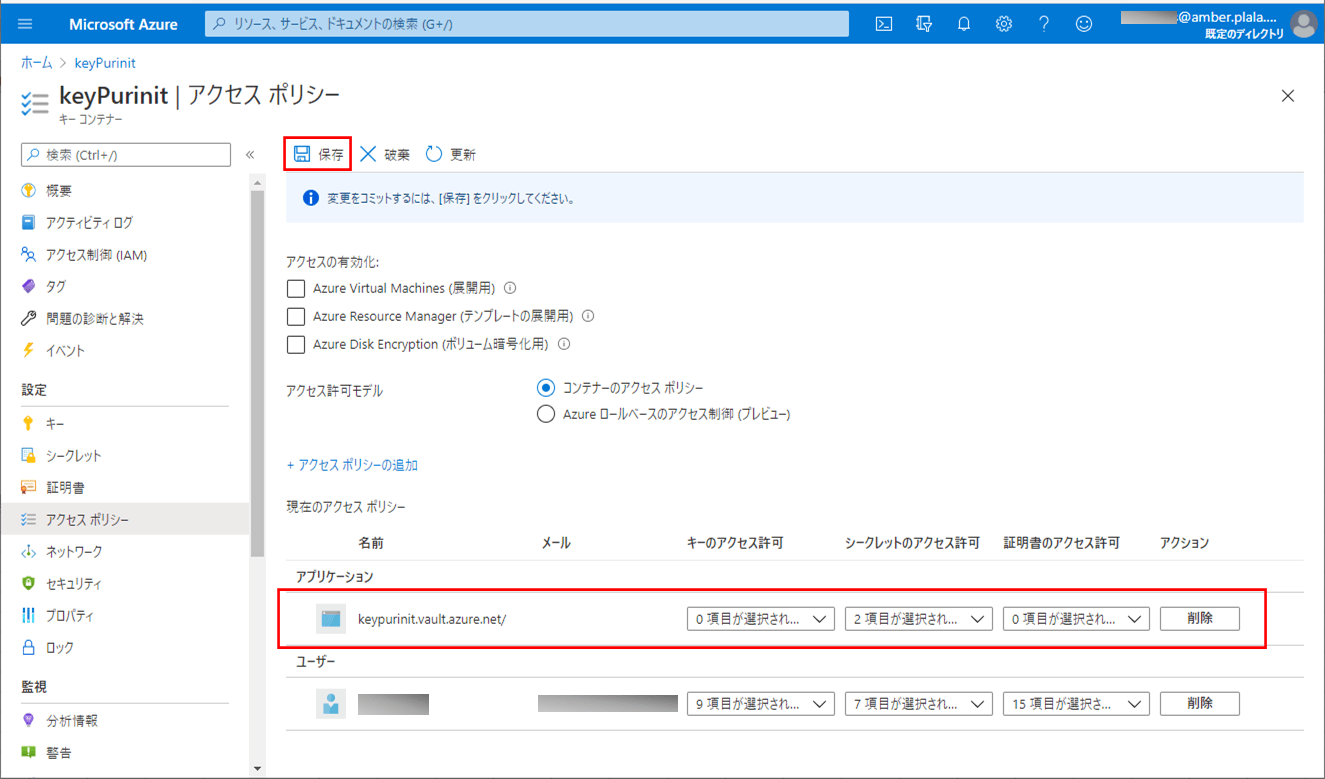Open the account avatar menu

coord(1303,24)
